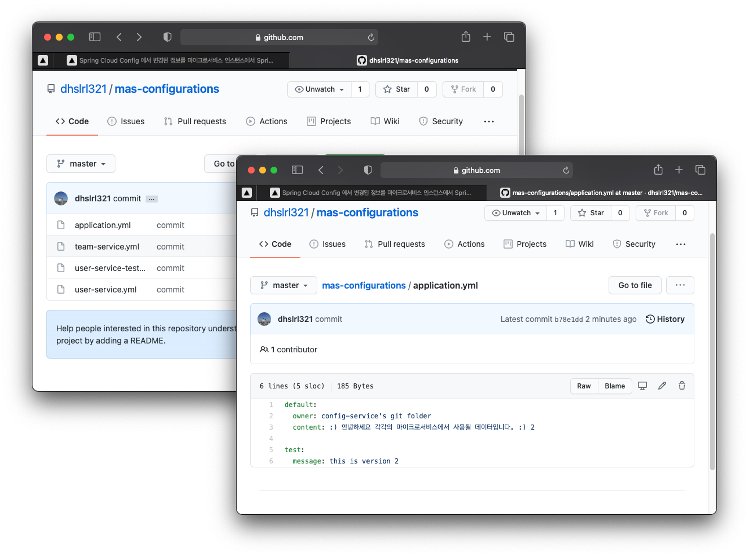This screenshot has height=556, width=748.
Task: Show tab overview in back Safari window
Action: pos(509,37)
